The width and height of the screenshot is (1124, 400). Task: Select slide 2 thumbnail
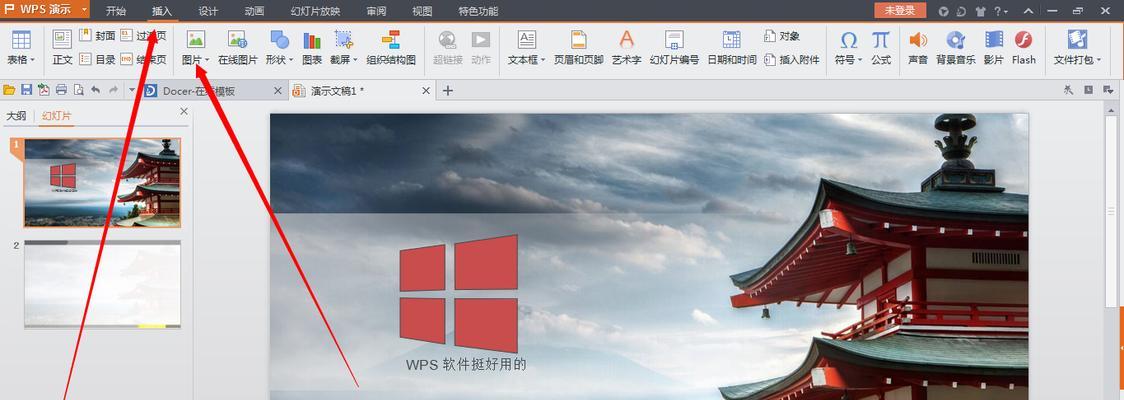pyautogui.click(x=103, y=285)
